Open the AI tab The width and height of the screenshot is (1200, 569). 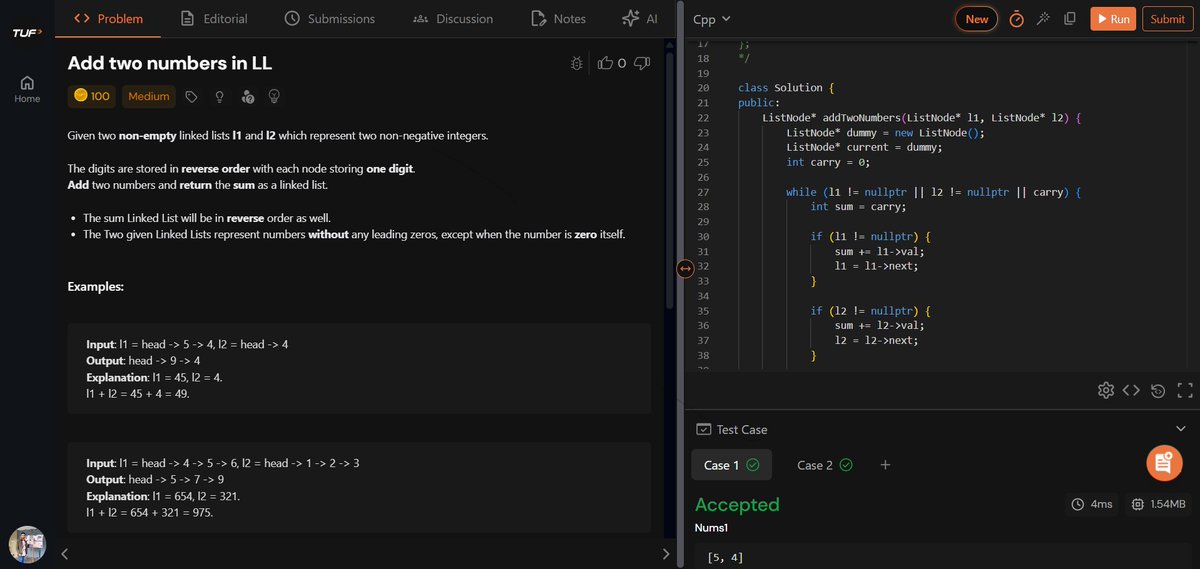(x=640, y=19)
